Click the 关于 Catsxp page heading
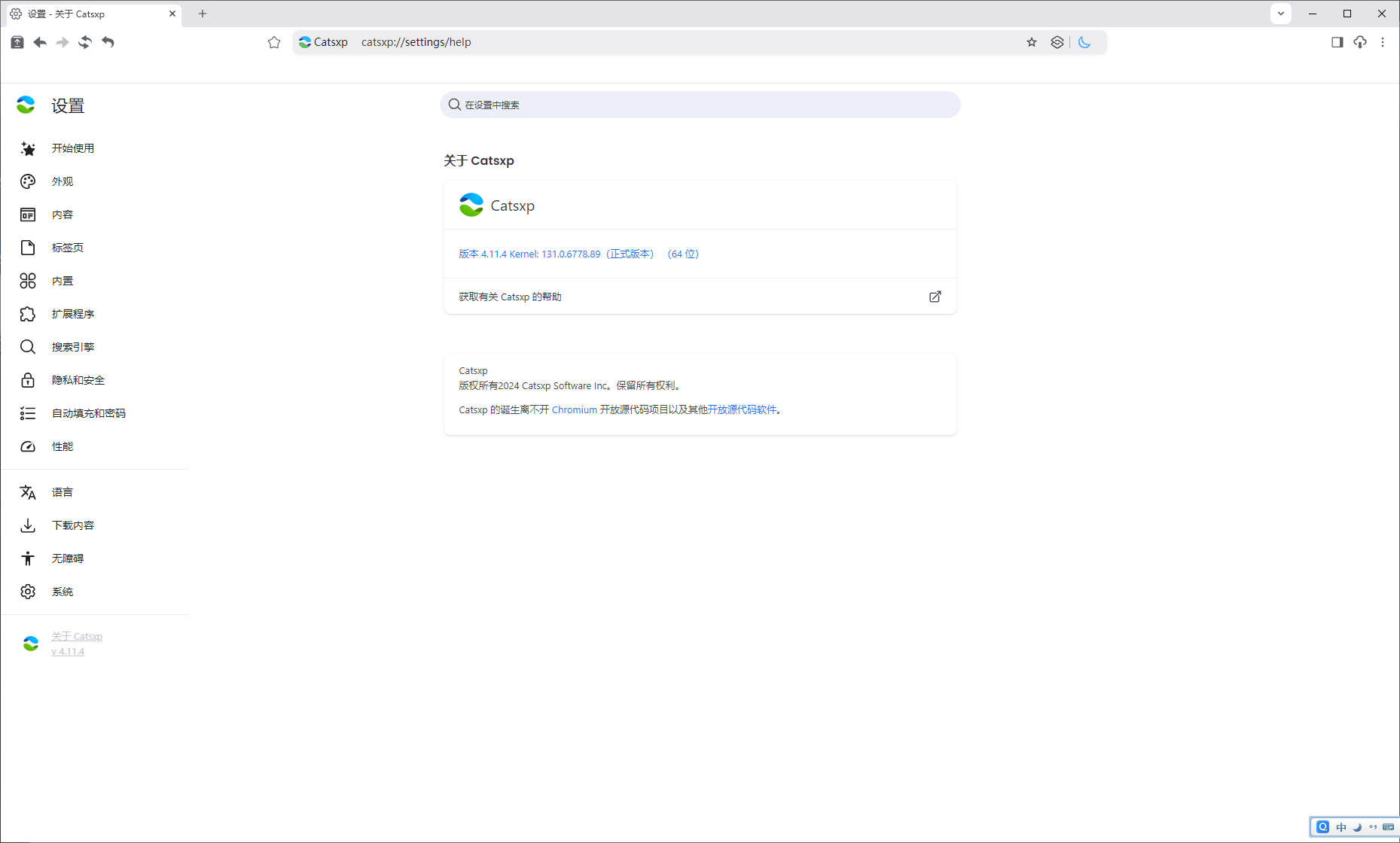This screenshot has width=1400, height=843. click(479, 160)
